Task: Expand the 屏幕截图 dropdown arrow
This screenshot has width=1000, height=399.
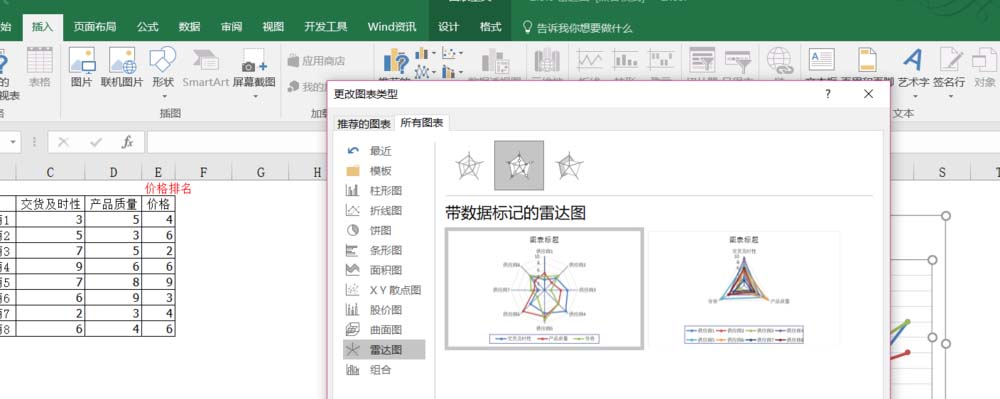Action: (x=255, y=97)
